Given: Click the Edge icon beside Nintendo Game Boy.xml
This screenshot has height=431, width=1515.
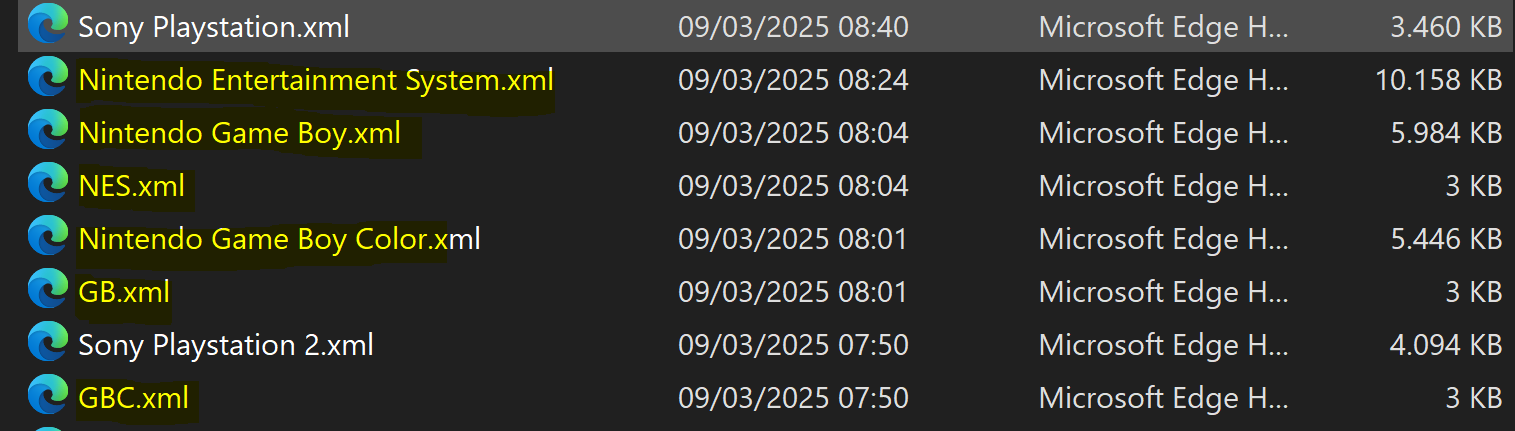Looking at the screenshot, I should pyautogui.click(x=47, y=133).
